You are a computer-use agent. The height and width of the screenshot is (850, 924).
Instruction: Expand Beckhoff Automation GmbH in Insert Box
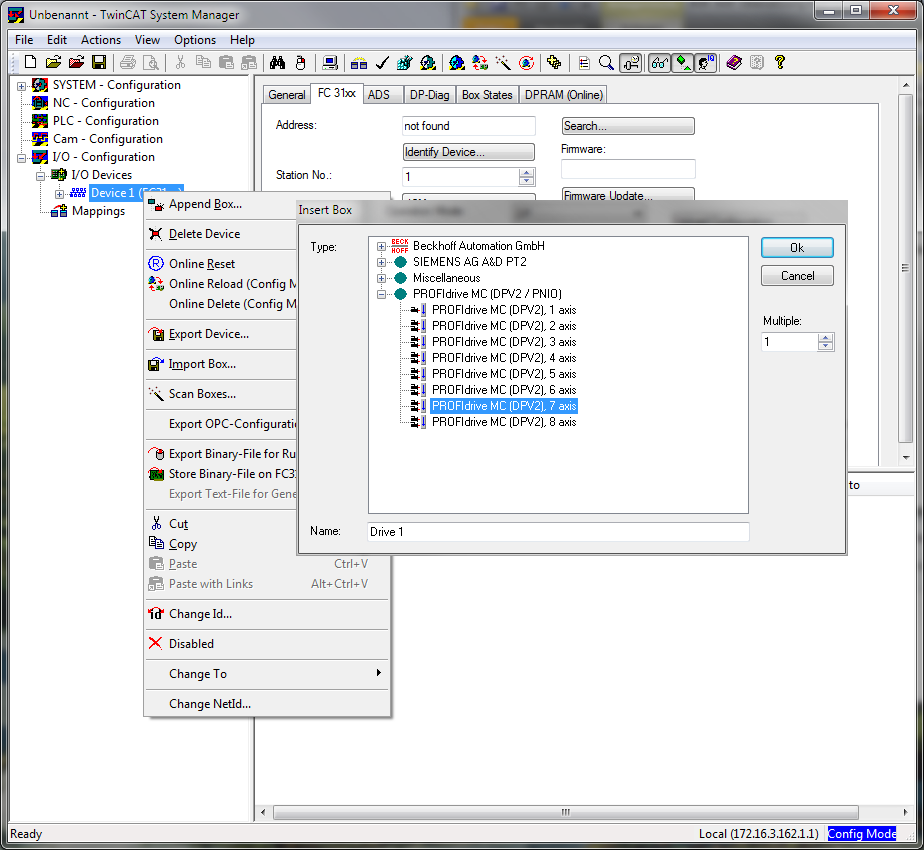381,246
